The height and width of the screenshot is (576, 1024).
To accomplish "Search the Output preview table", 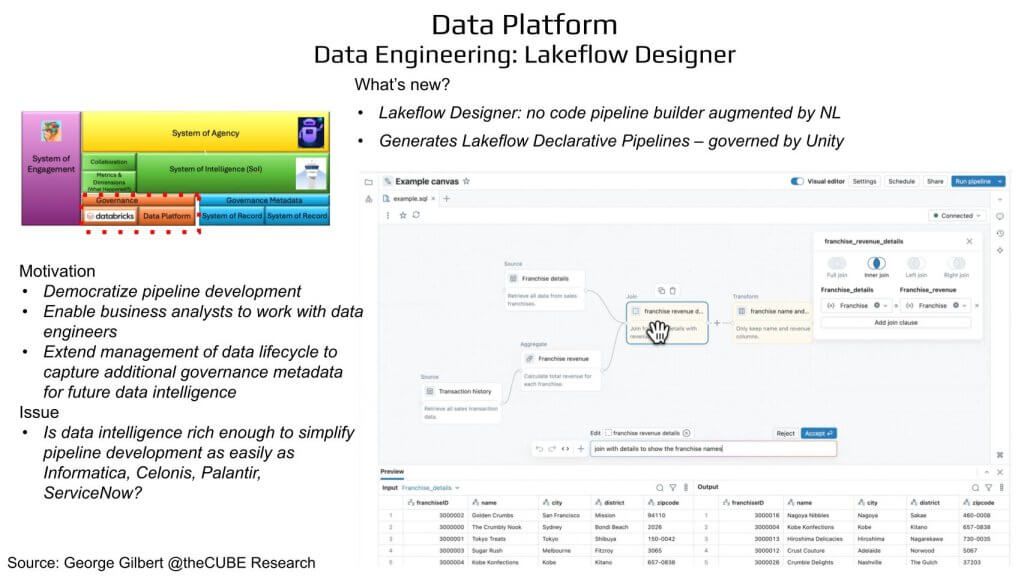I will (975, 488).
